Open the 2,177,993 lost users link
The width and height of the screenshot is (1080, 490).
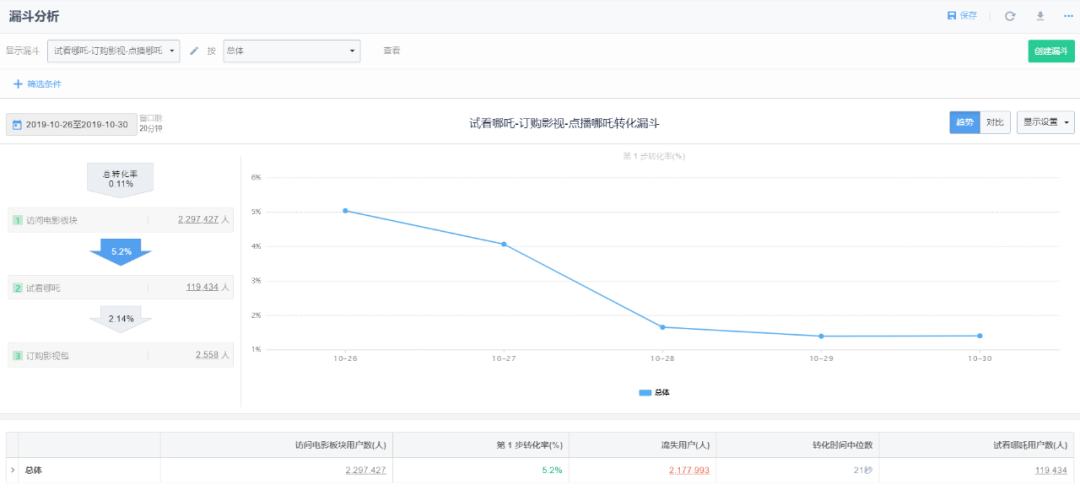tap(688, 470)
